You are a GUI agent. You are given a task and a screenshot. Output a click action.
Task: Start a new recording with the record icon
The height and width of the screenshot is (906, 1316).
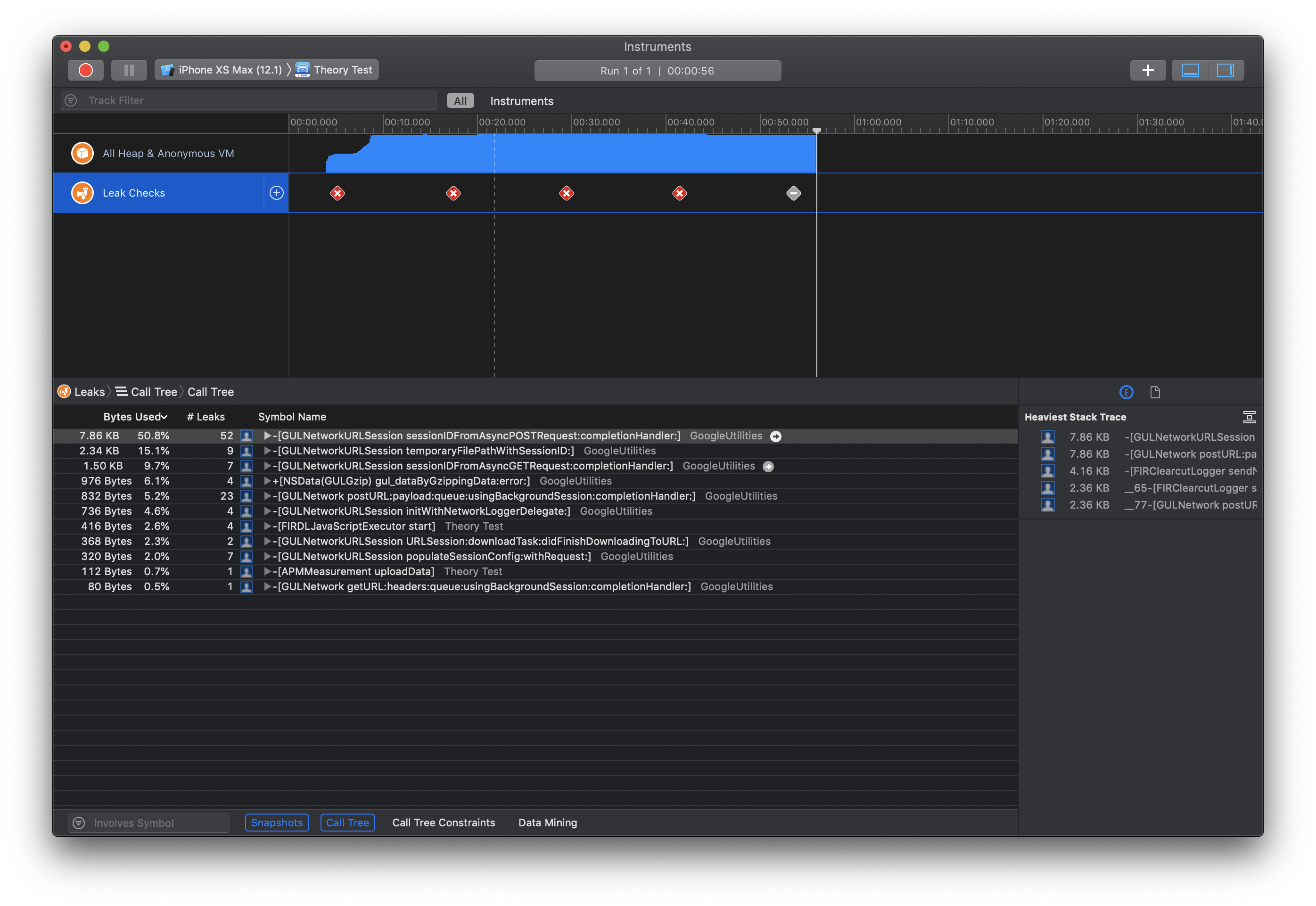click(86, 70)
